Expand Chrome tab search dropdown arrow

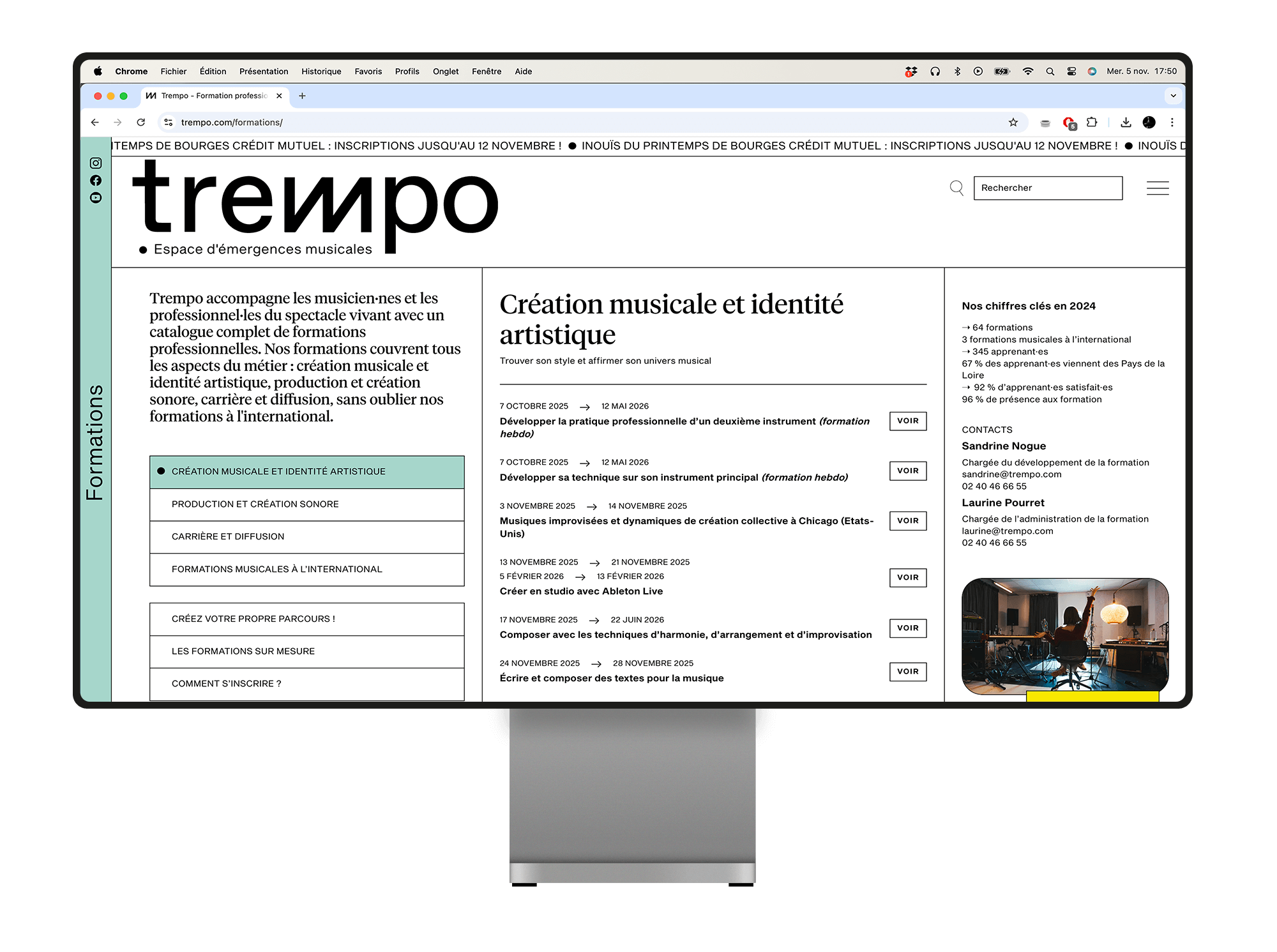(x=1173, y=96)
